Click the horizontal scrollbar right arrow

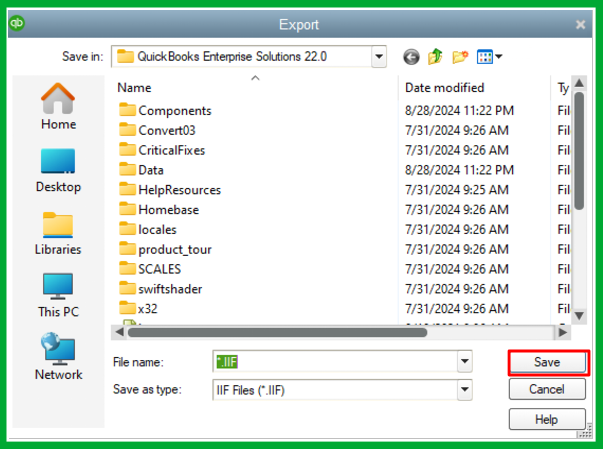(562, 332)
